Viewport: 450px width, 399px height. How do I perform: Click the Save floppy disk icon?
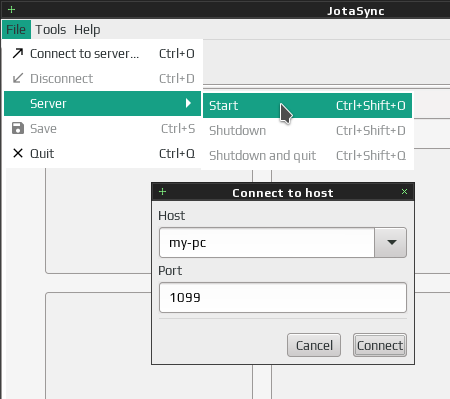(18, 128)
